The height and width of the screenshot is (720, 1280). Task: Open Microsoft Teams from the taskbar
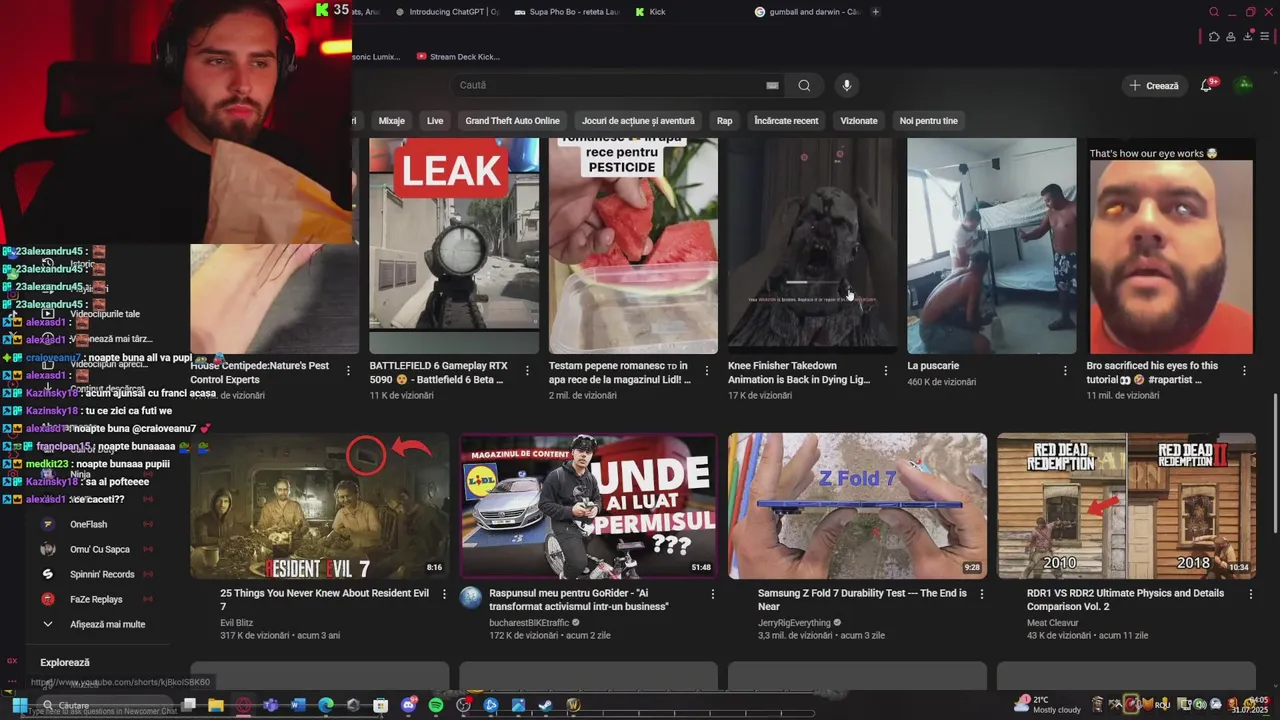(271, 705)
